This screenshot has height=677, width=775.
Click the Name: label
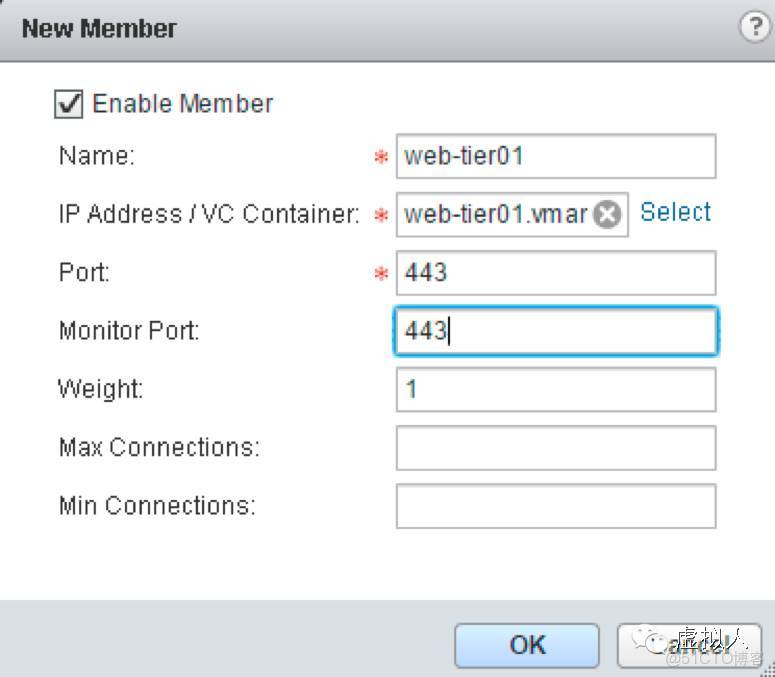(x=97, y=156)
